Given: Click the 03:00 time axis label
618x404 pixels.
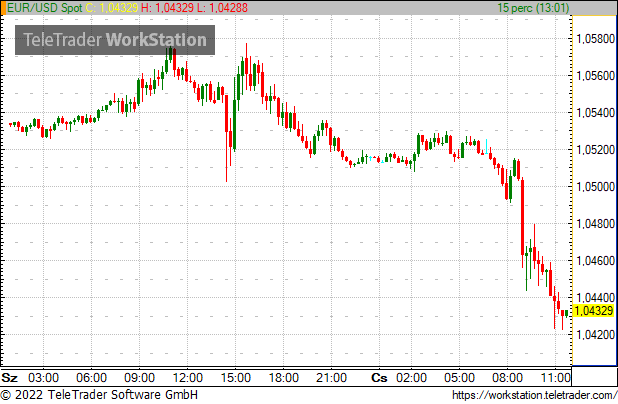Looking at the screenshot, I should click(43, 378).
